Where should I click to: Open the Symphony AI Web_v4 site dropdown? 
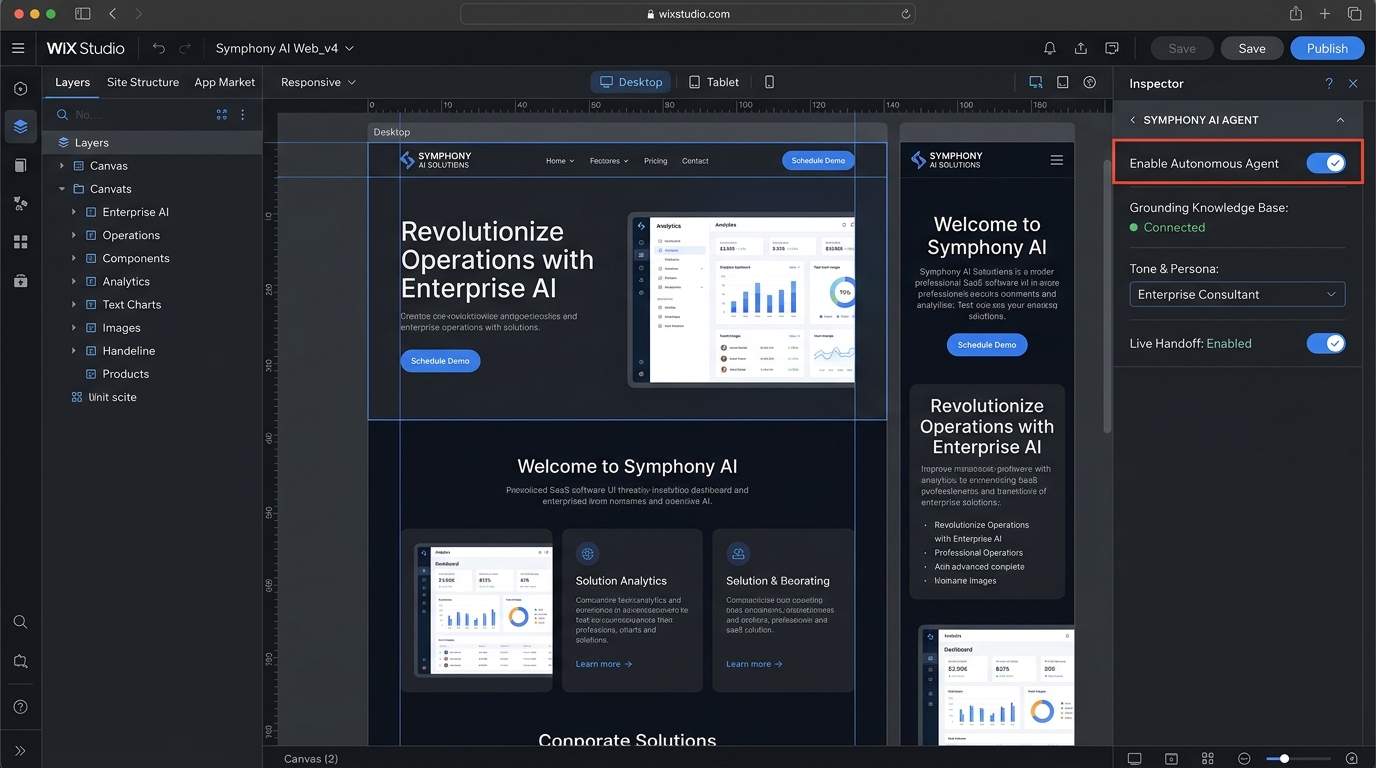click(285, 48)
